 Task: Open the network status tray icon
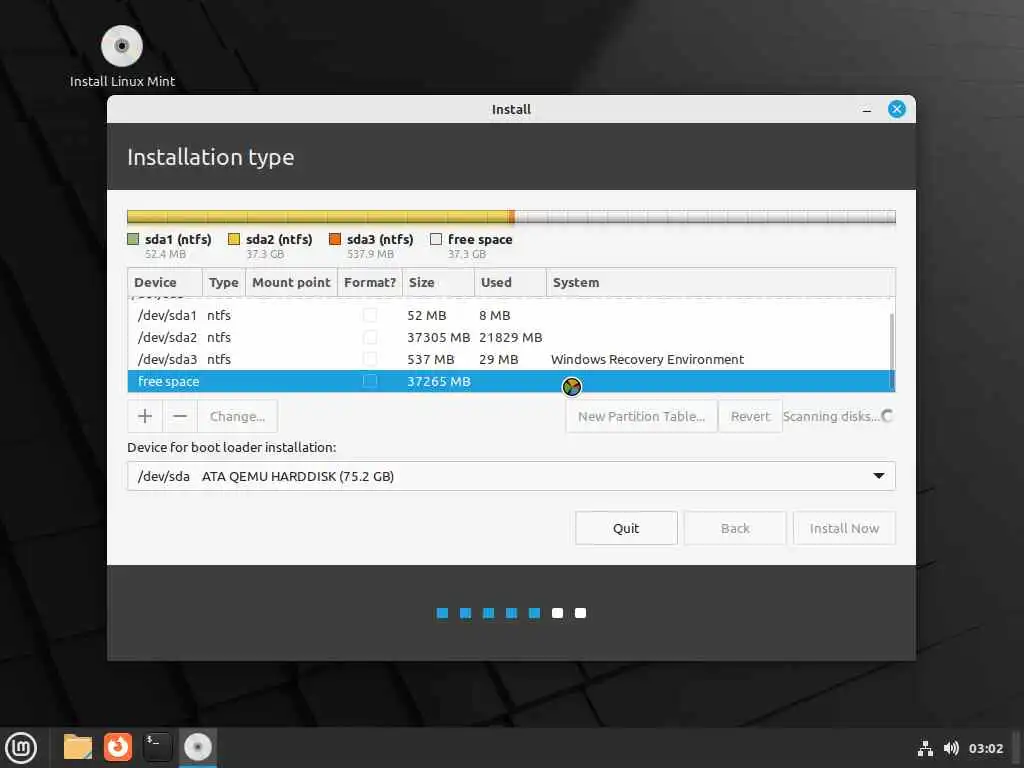point(925,748)
